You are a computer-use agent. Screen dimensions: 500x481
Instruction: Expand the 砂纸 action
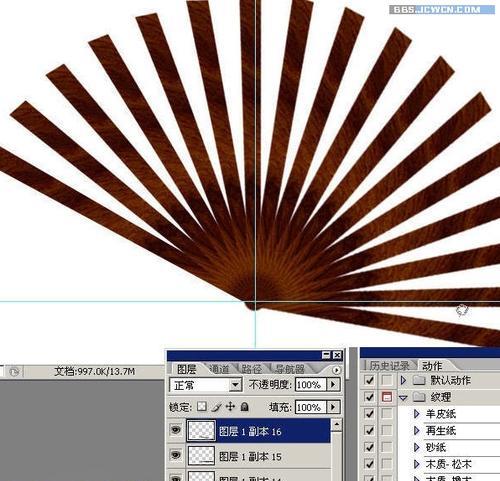416,447
